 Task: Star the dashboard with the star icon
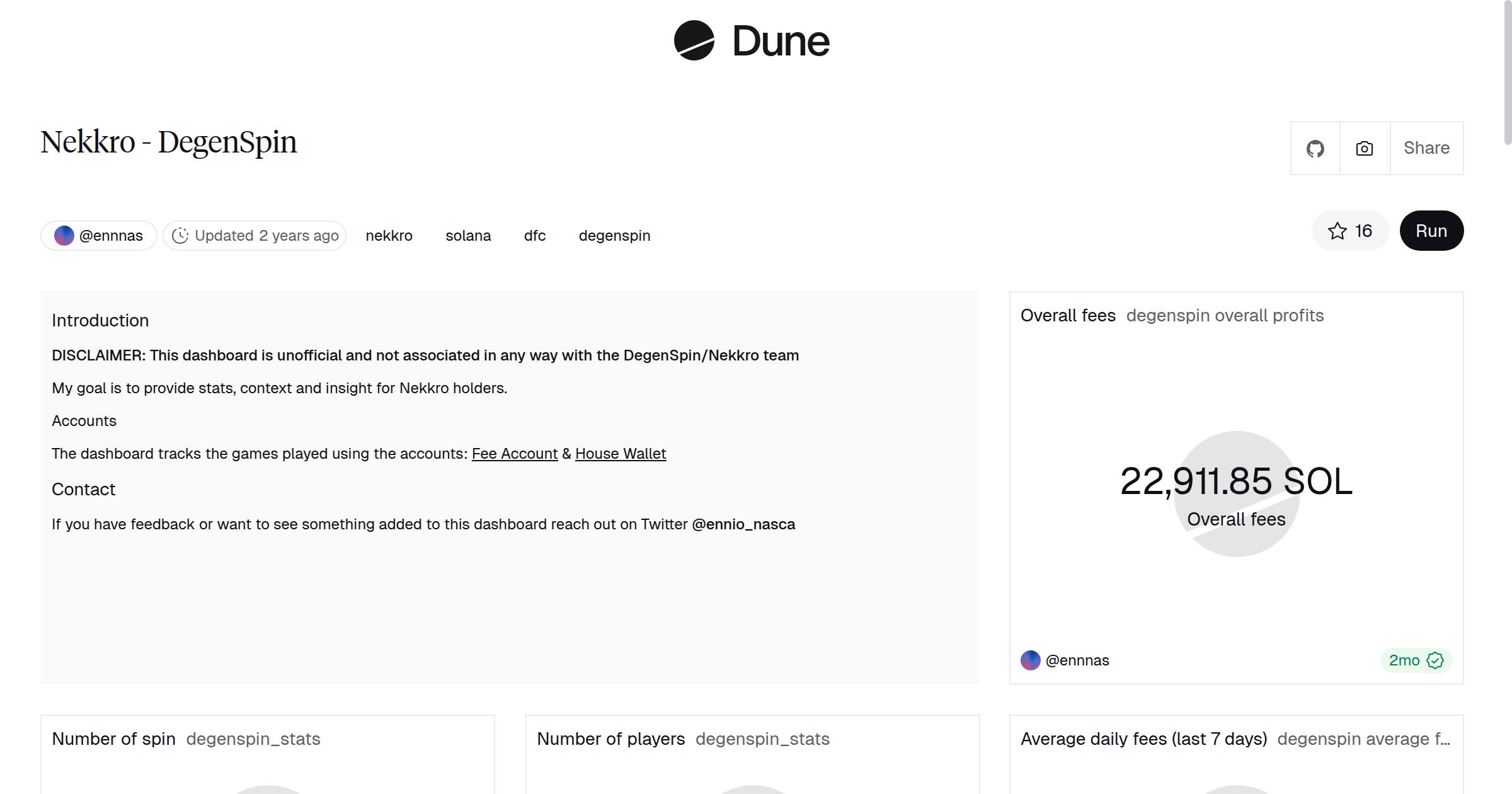(1337, 231)
